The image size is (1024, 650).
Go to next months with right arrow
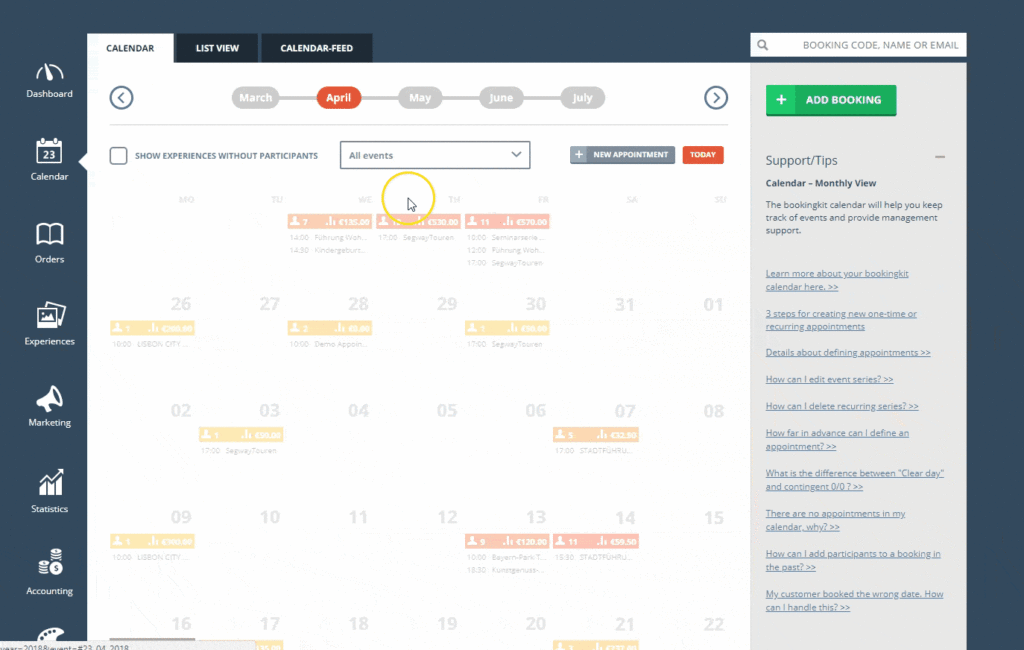coord(716,98)
